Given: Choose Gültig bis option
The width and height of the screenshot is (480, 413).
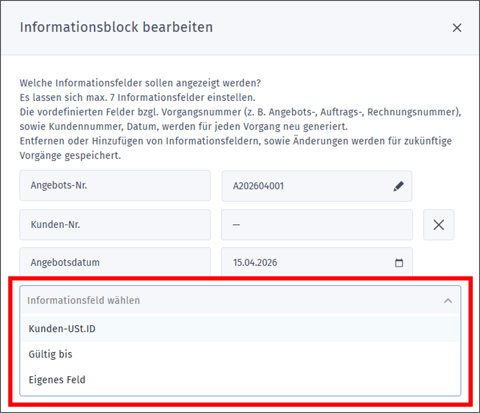Looking at the screenshot, I should click(x=240, y=354).
